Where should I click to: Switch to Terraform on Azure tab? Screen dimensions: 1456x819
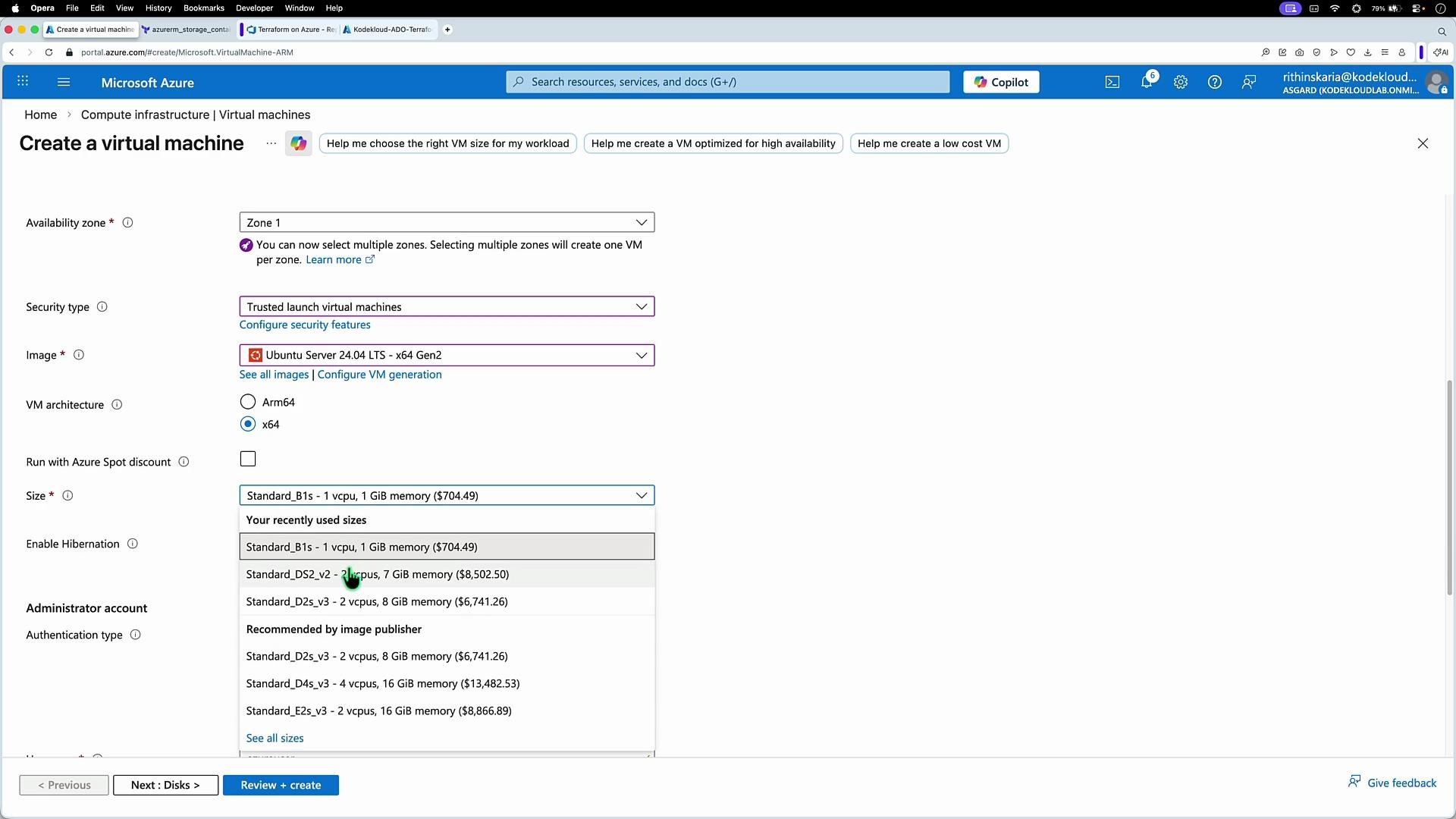click(291, 30)
